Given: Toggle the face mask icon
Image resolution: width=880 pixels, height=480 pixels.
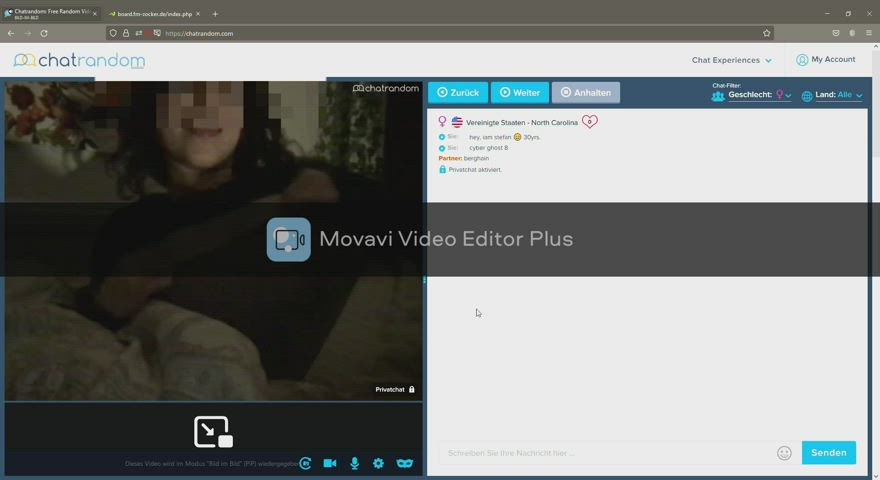Looking at the screenshot, I should (x=405, y=463).
